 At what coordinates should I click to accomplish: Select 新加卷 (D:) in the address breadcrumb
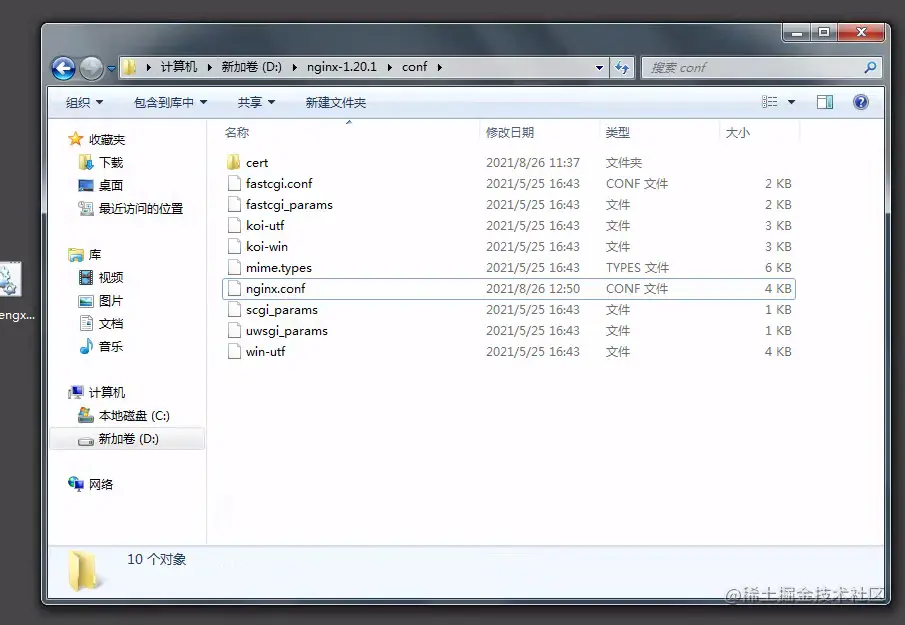coord(252,67)
